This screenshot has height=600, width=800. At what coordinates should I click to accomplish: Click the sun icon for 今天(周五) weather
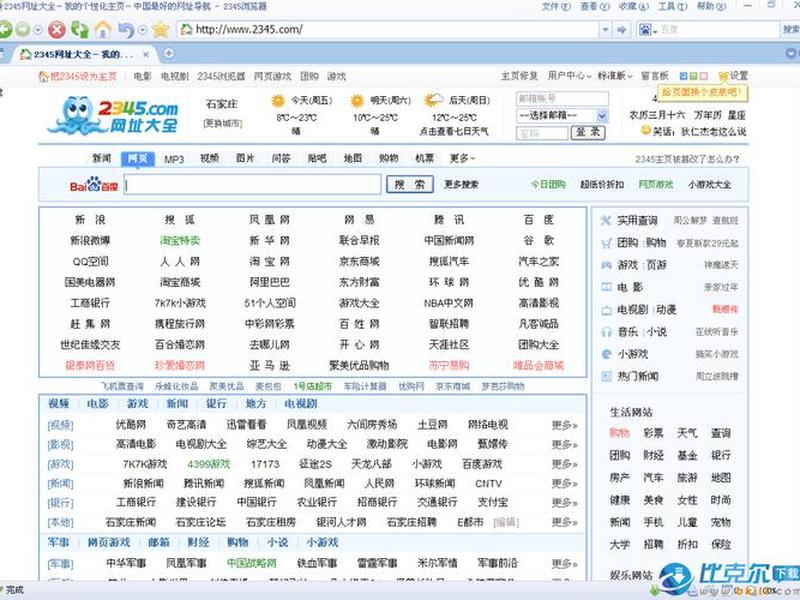point(278,101)
